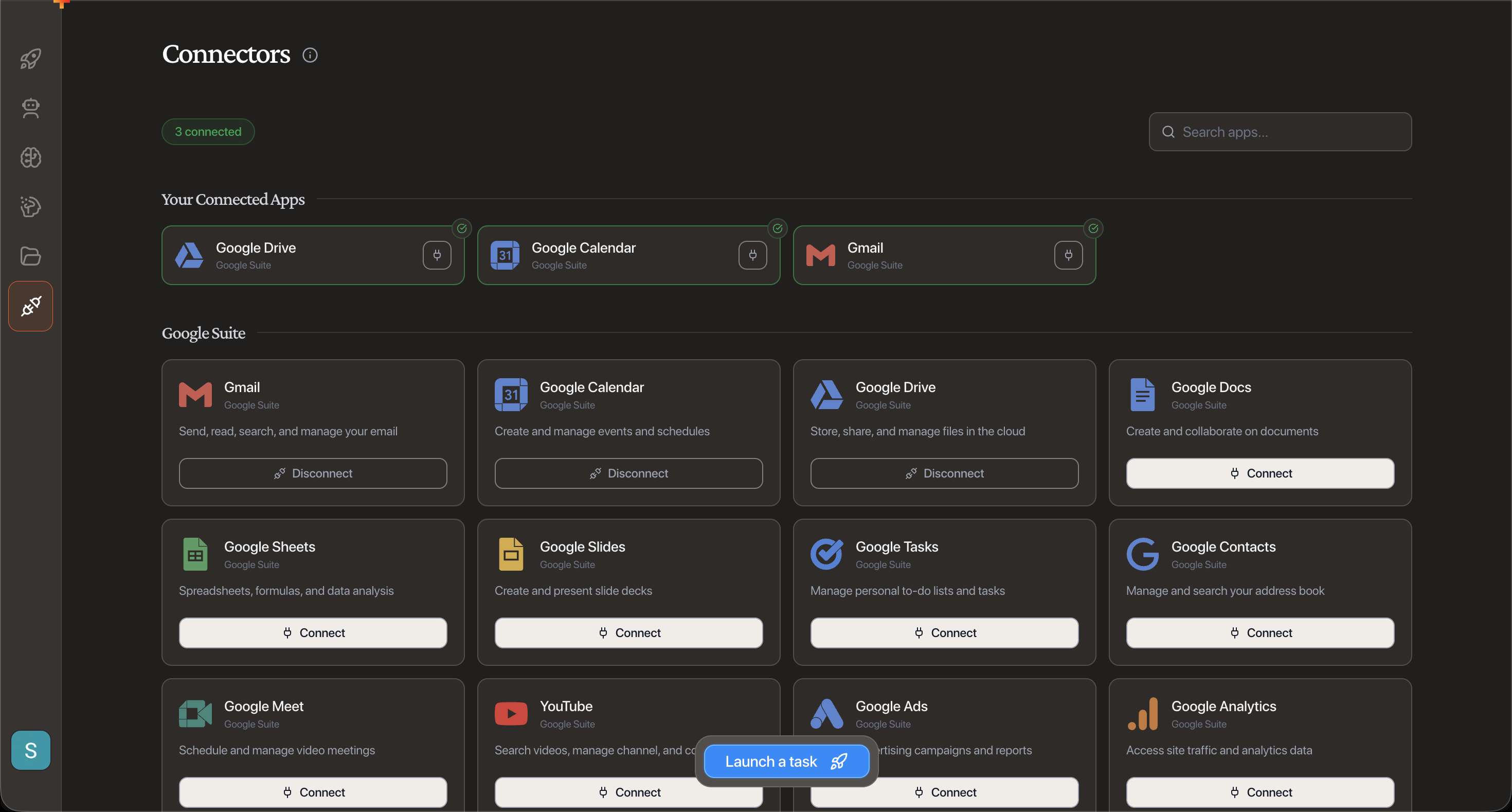Click the Google Drive logo in connected apps
This screenshot has height=812, width=1512.
189,255
